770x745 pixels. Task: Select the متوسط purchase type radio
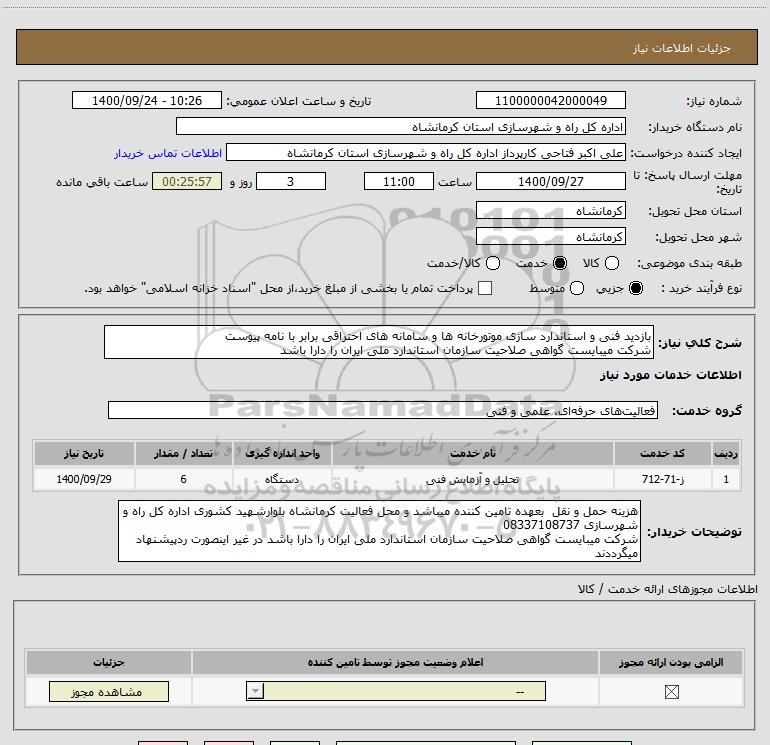click(577, 288)
